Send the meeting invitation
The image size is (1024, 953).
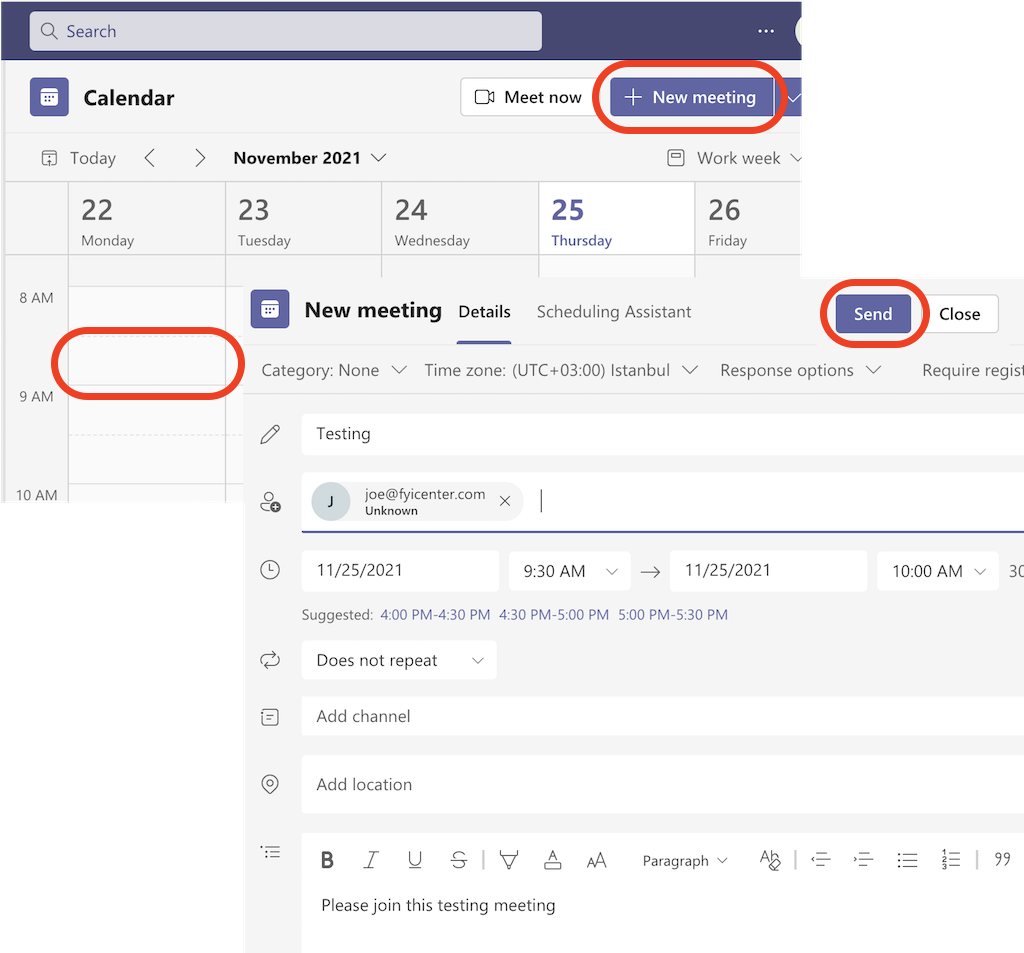coord(872,313)
